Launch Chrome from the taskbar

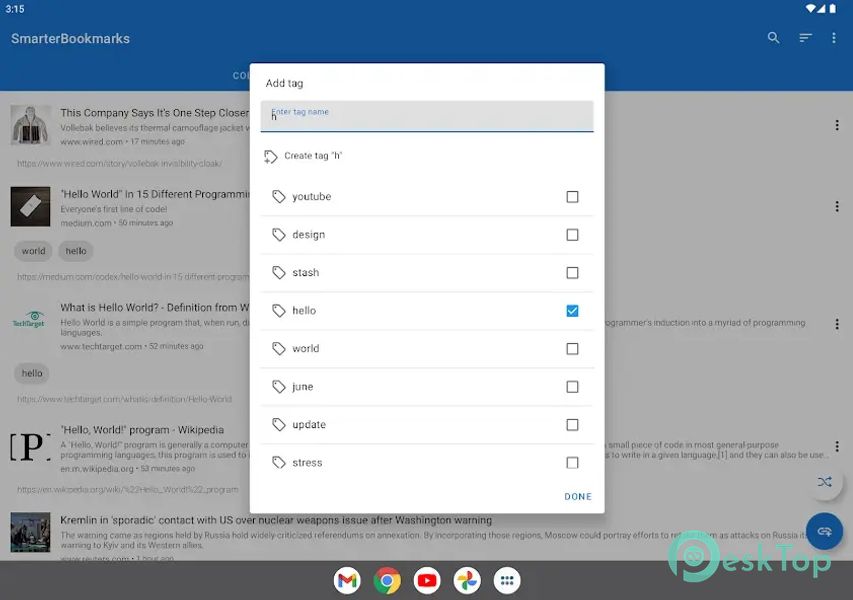[387, 580]
